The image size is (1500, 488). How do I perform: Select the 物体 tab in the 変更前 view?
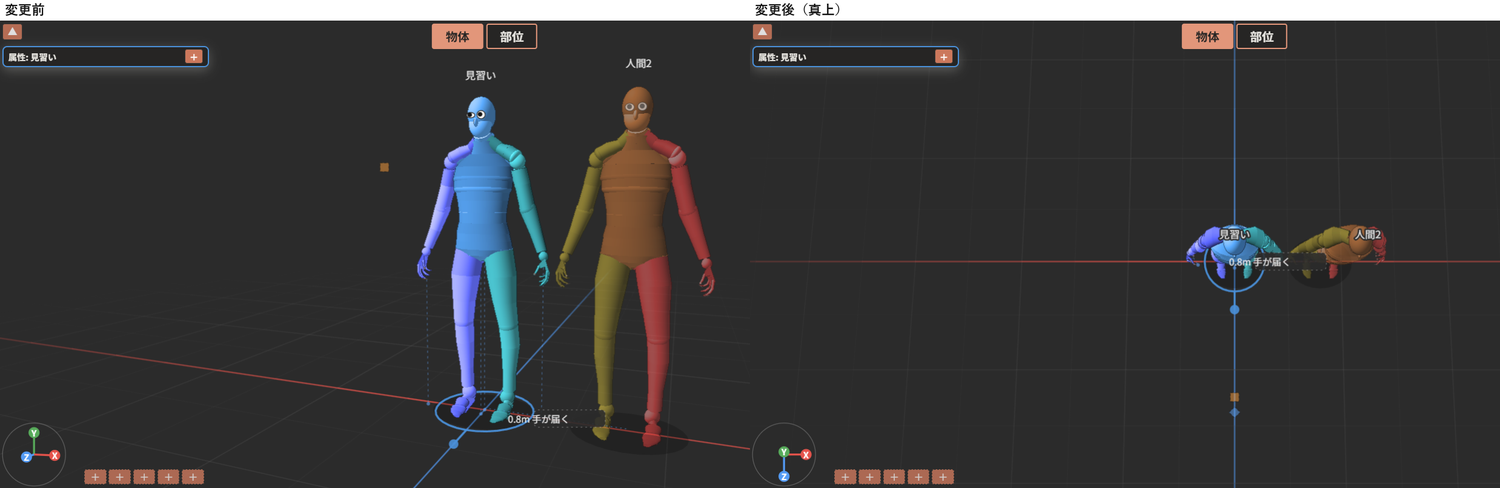coord(458,37)
